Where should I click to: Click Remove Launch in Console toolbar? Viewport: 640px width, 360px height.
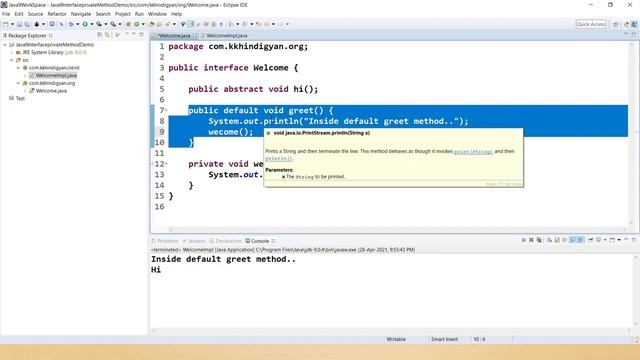(531, 240)
